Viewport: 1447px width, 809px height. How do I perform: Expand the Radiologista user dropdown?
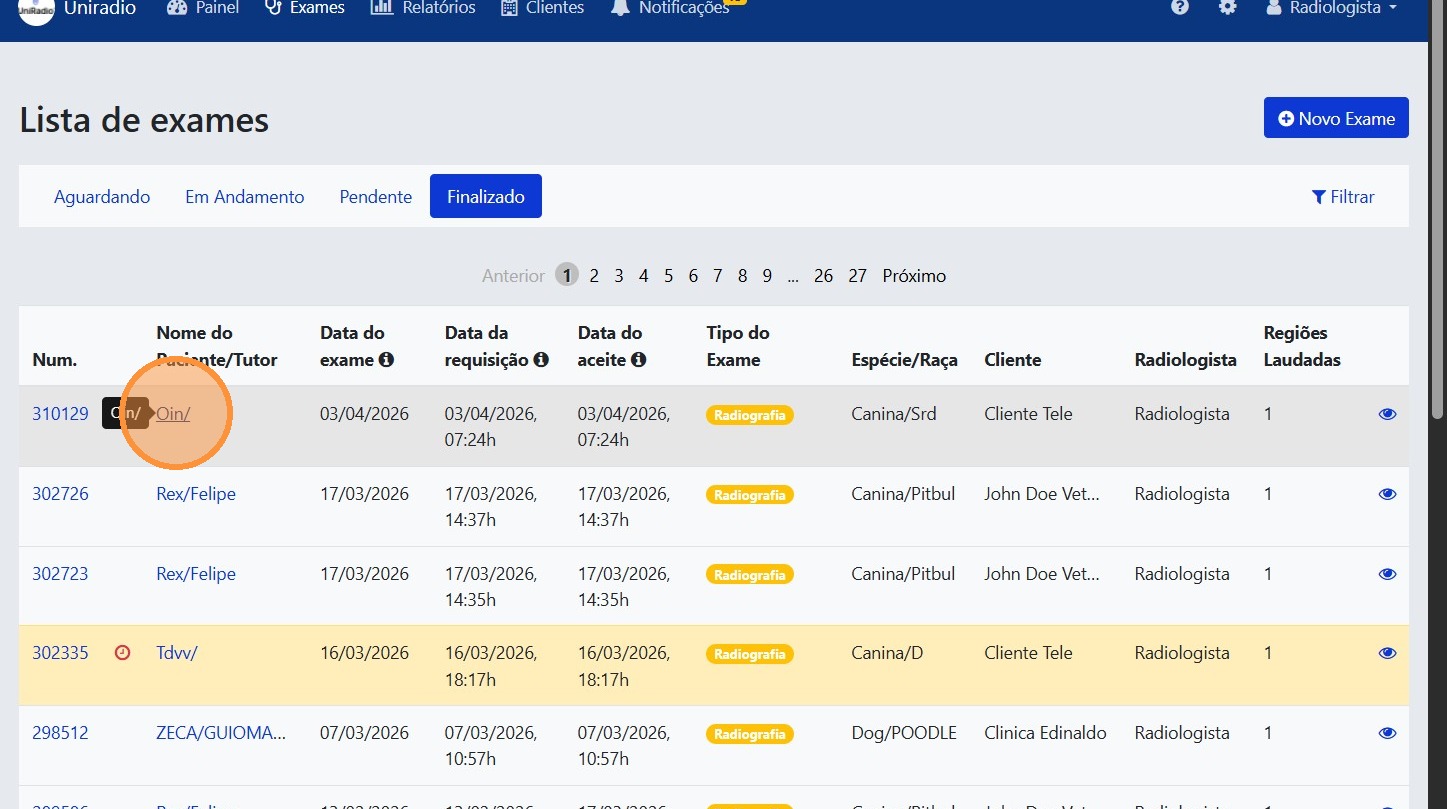click(1331, 9)
